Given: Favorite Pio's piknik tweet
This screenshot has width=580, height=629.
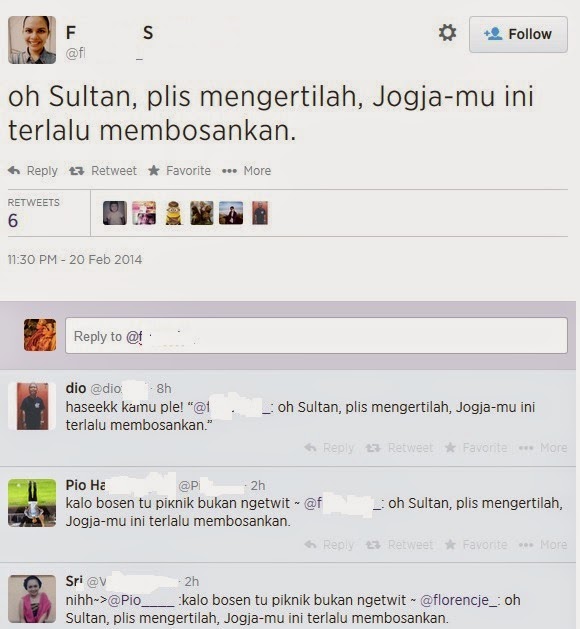Looking at the screenshot, I should point(476,545).
